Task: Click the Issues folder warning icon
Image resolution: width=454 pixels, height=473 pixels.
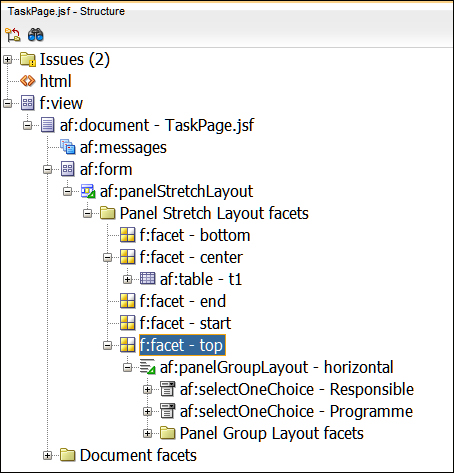Action: point(28,59)
